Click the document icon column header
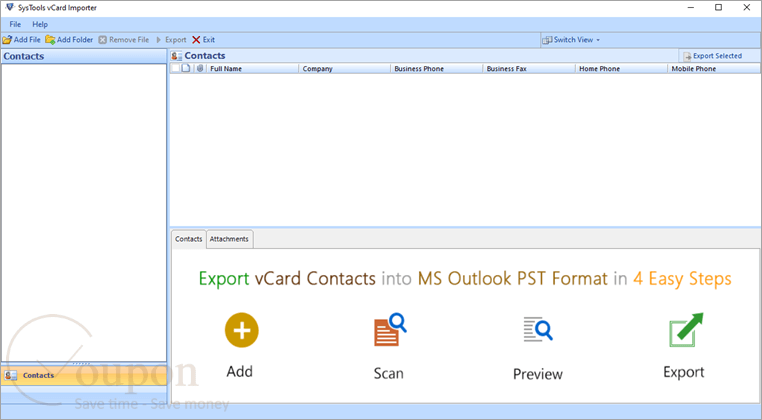Image resolution: width=762 pixels, height=420 pixels. tap(186, 69)
